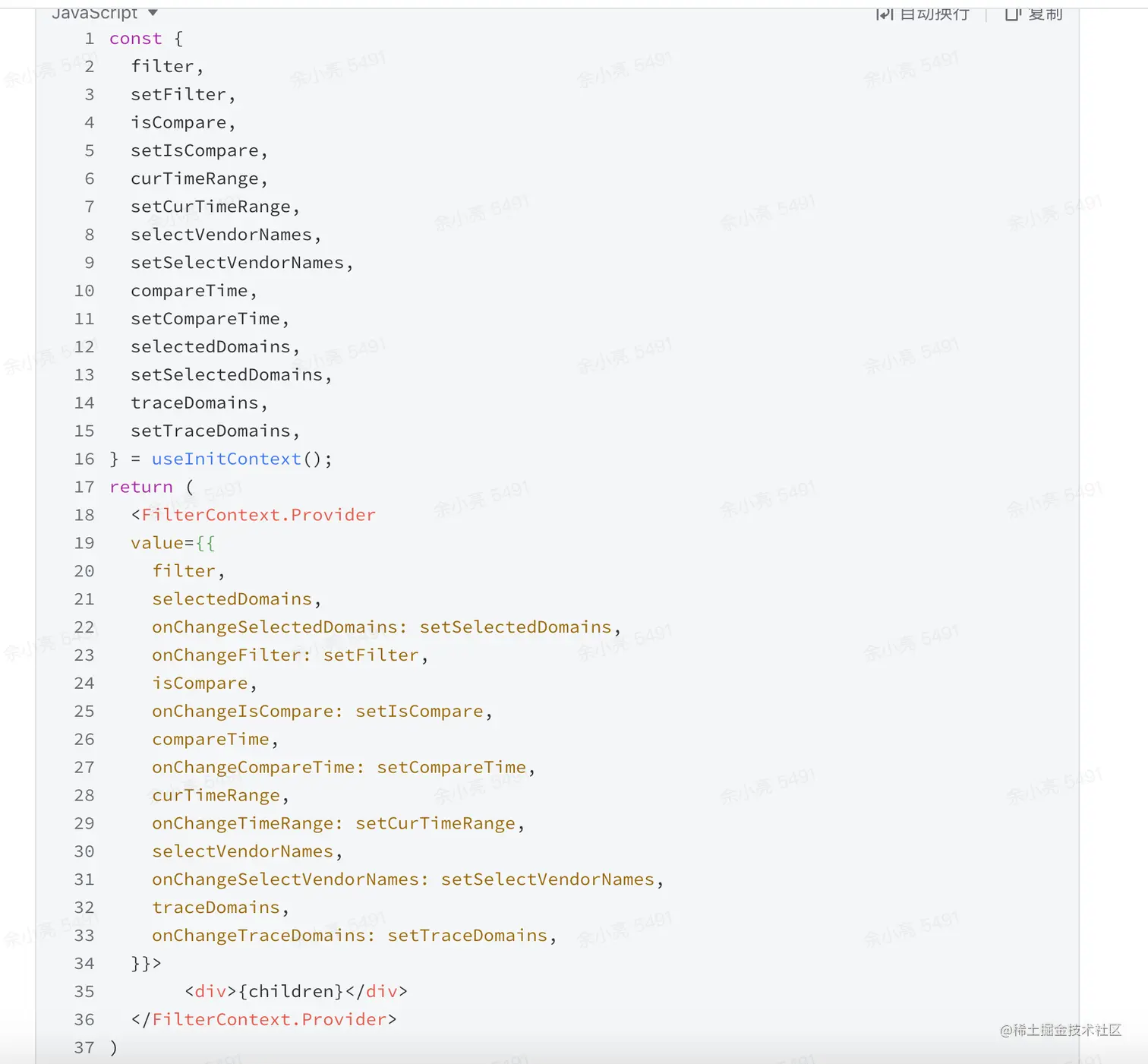The image size is (1148, 1064).
Task: Click 'selectVendorNames,' on line 30
Action: (247, 852)
